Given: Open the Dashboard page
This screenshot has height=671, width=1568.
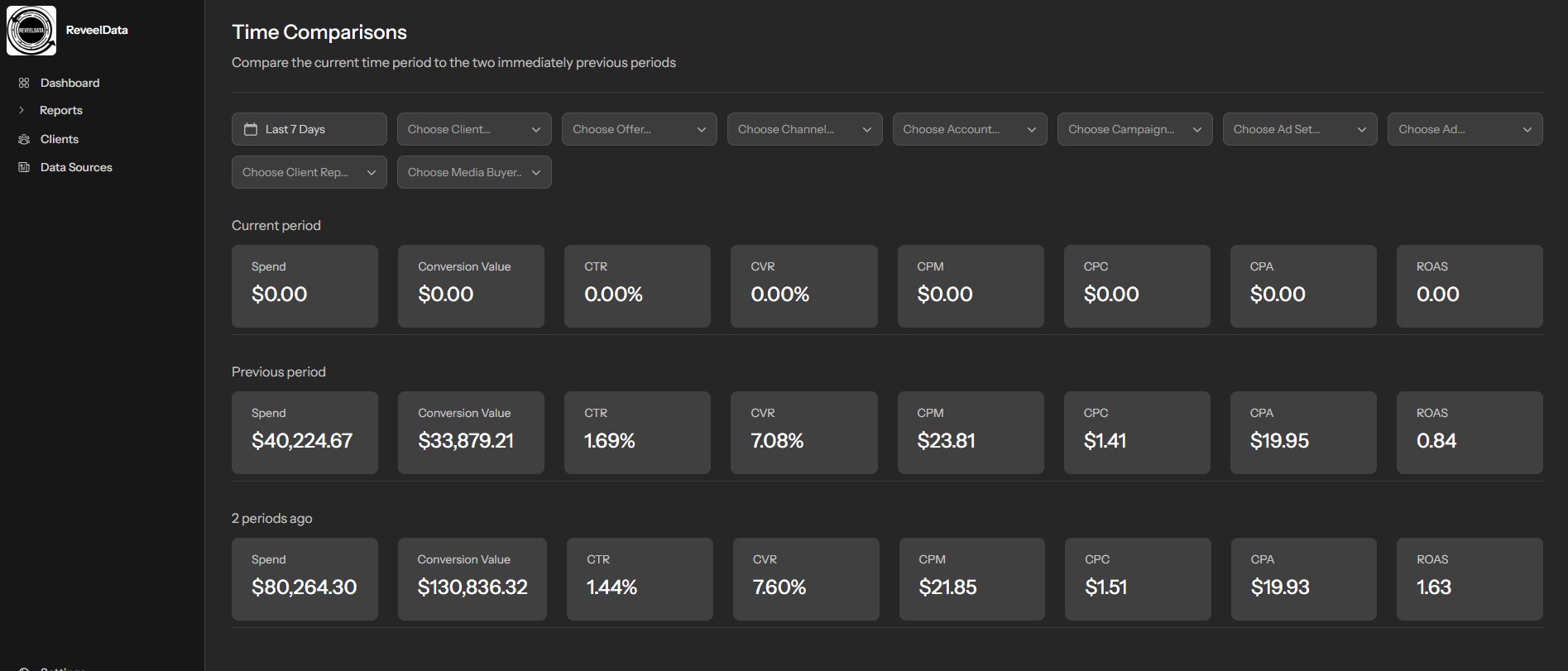Looking at the screenshot, I should (x=70, y=83).
